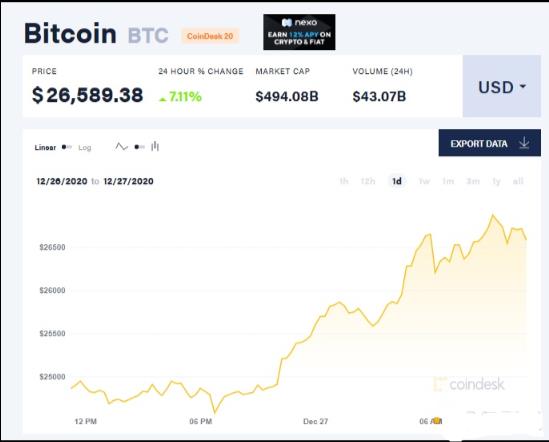
Task: Toggle the Linear/Log scale switch
Action: pos(67,147)
